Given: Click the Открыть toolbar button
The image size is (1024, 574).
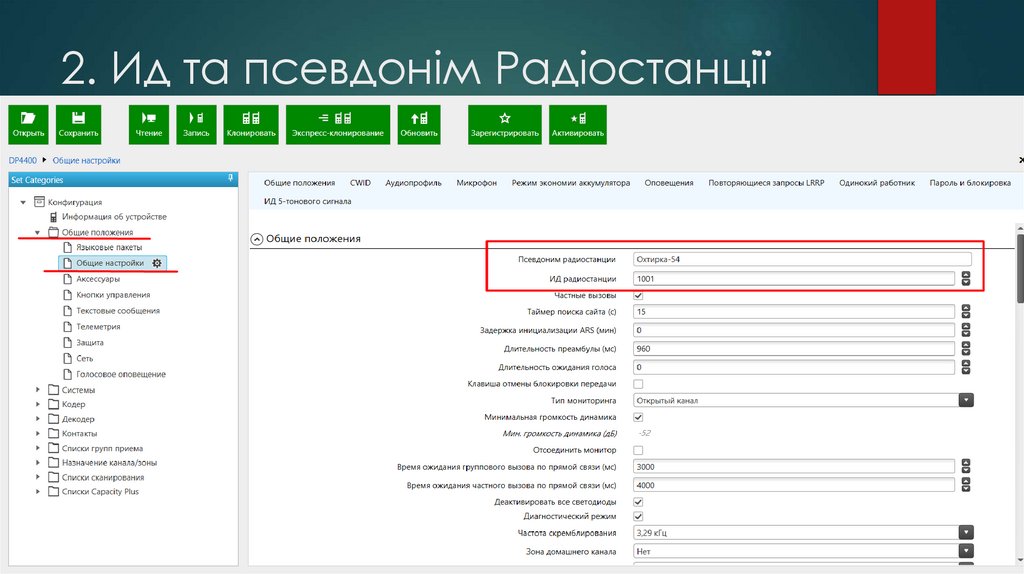Looking at the screenshot, I should (x=28, y=124).
